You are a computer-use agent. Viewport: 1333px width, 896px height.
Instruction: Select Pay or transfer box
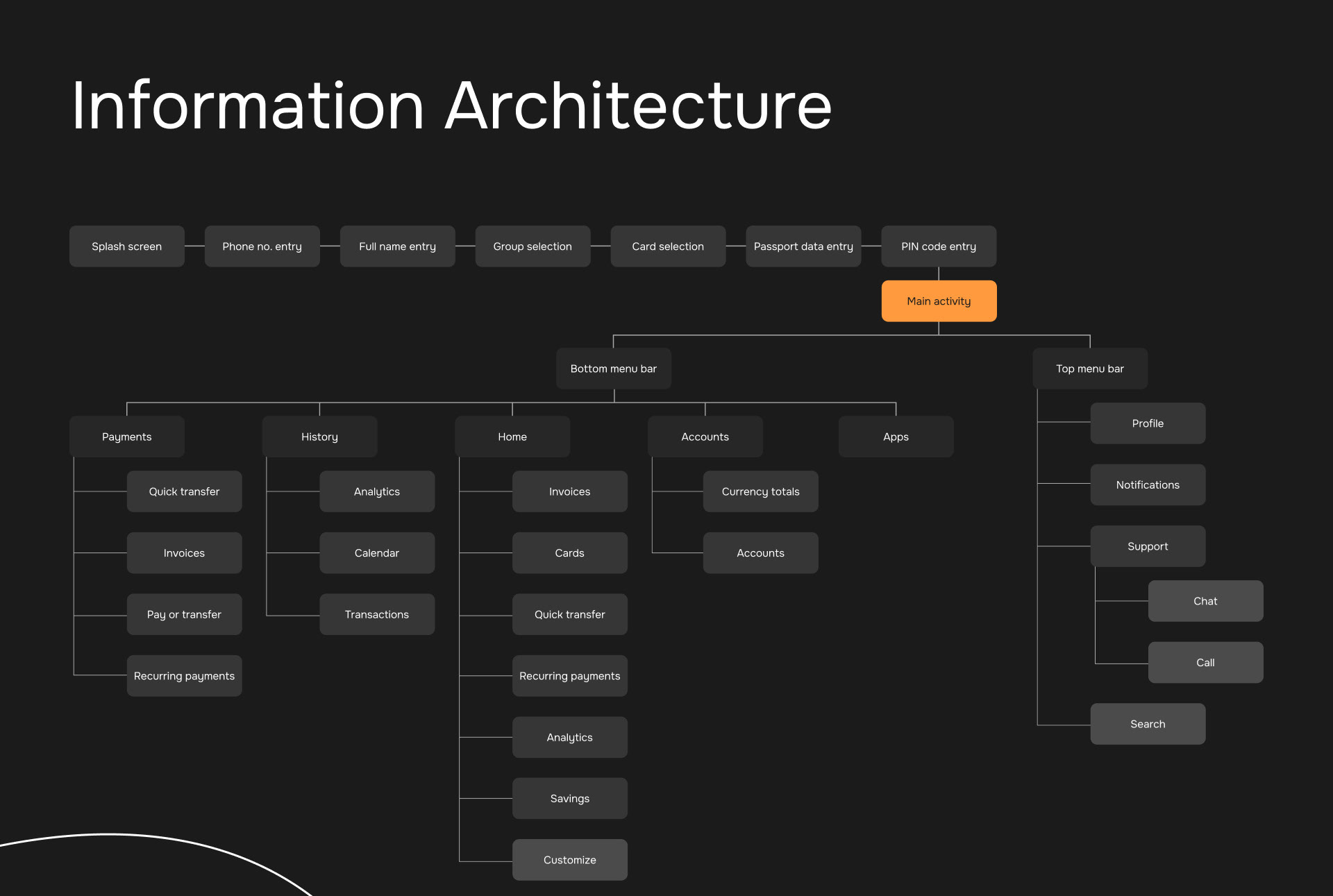coord(184,614)
